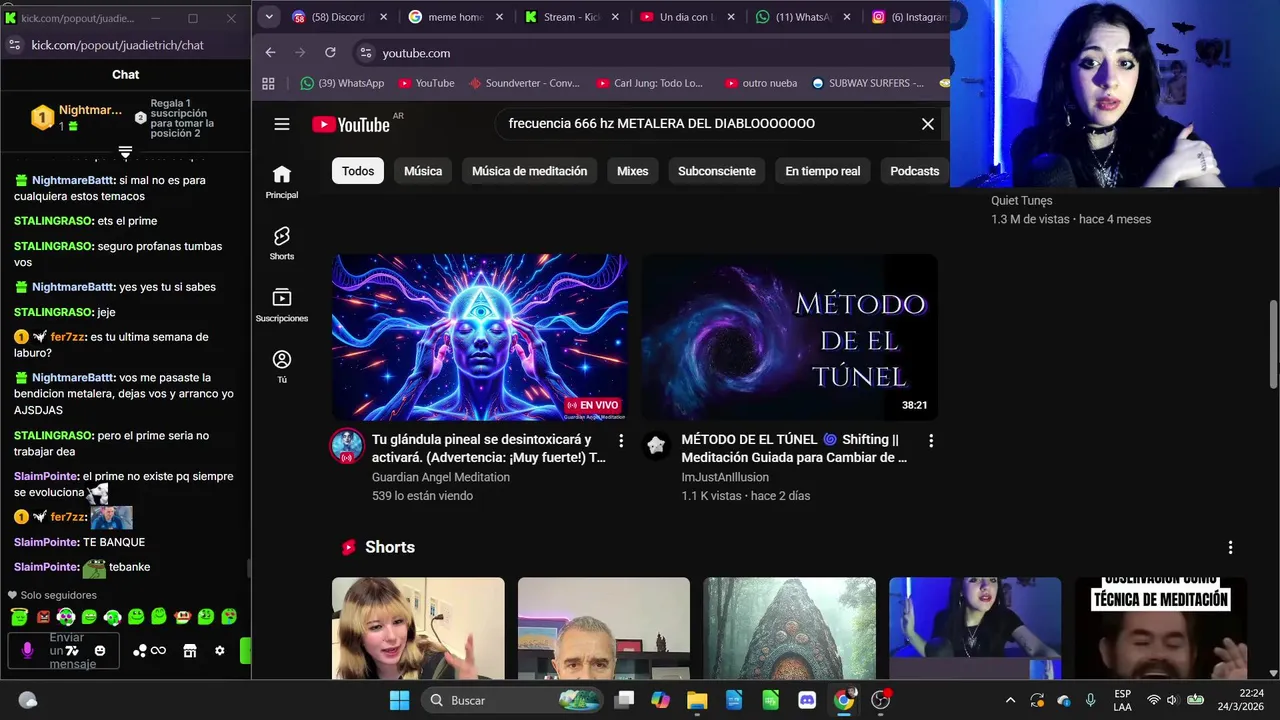Image resolution: width=1280 pixels, height=720 pixels.
Task: Open File Explorer from the taskbar
Action: (696, 700)
